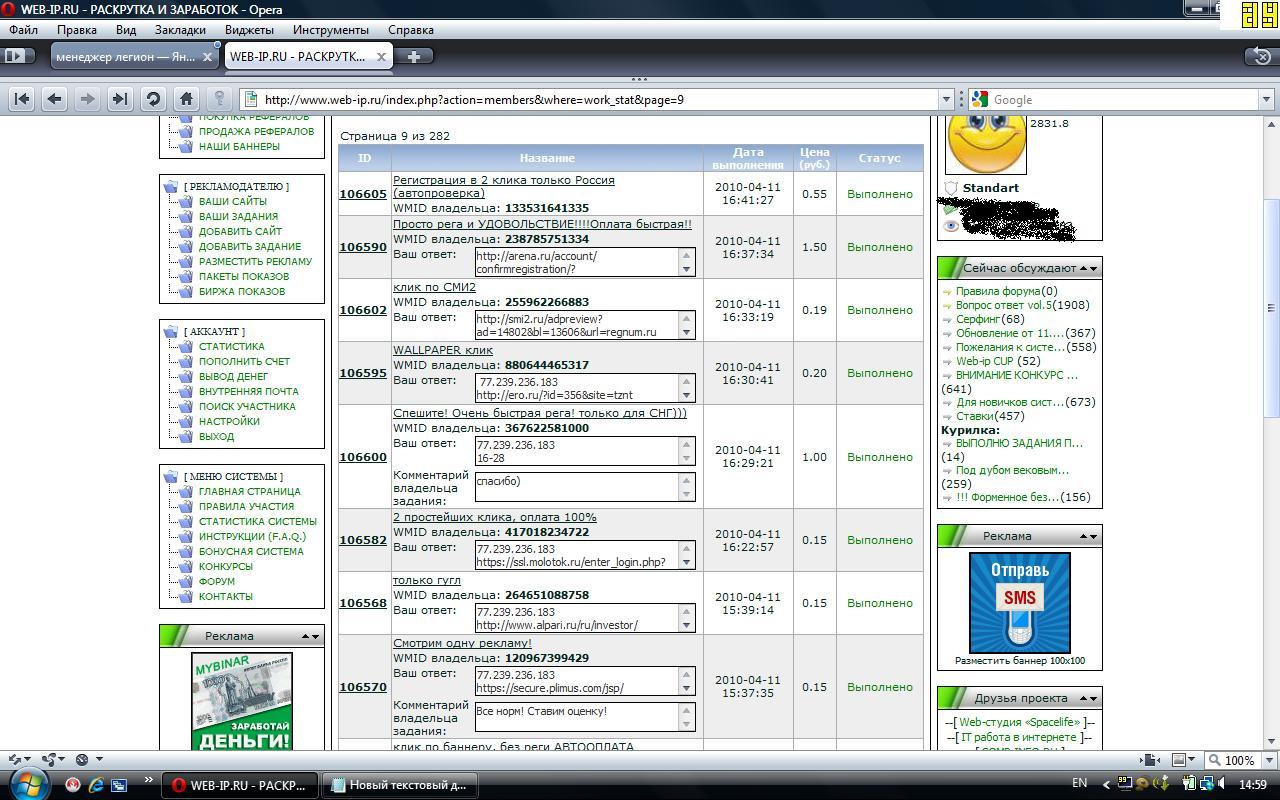
Task: Open search engine dropdown arrow
Action: pos(1265,99)
